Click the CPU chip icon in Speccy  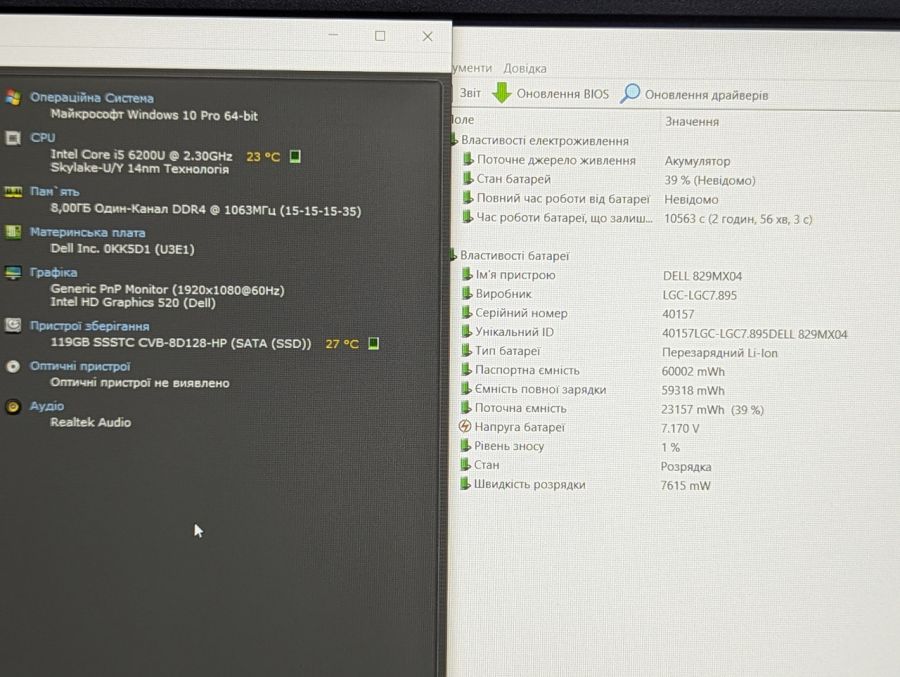tap(13, 138)
